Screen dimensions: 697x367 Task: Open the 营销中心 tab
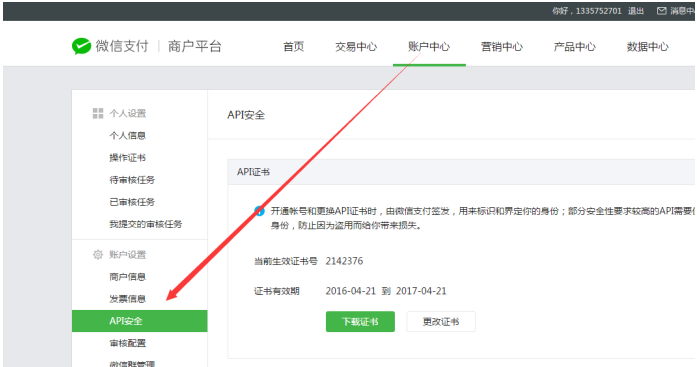pyautogui.click(x=502, y=47)
